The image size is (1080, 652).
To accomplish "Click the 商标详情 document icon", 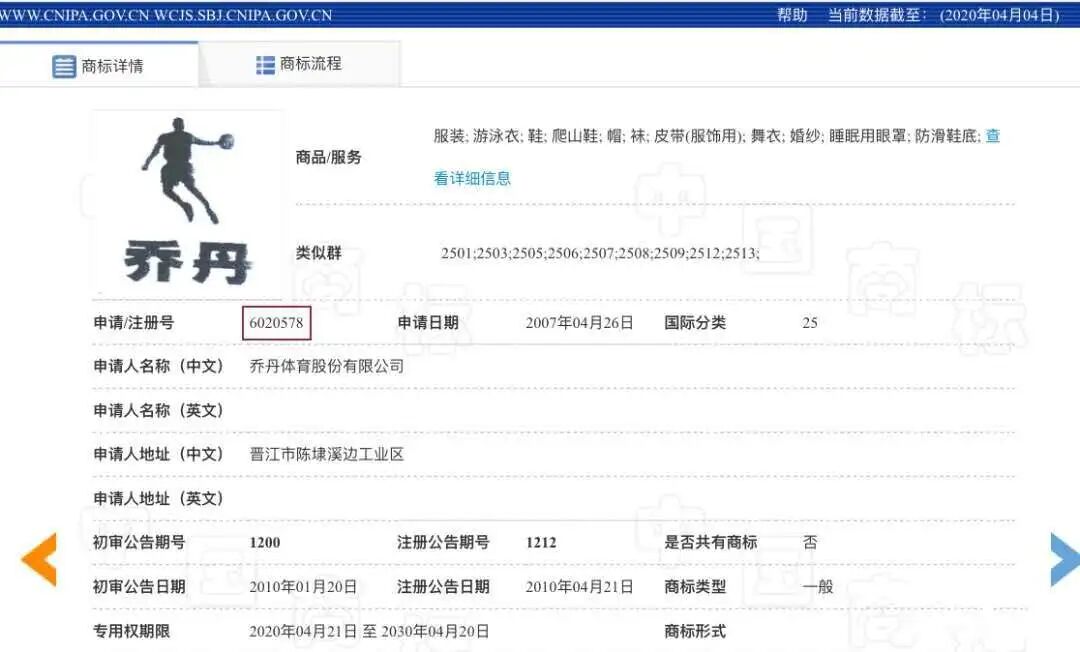I will 64,67.
